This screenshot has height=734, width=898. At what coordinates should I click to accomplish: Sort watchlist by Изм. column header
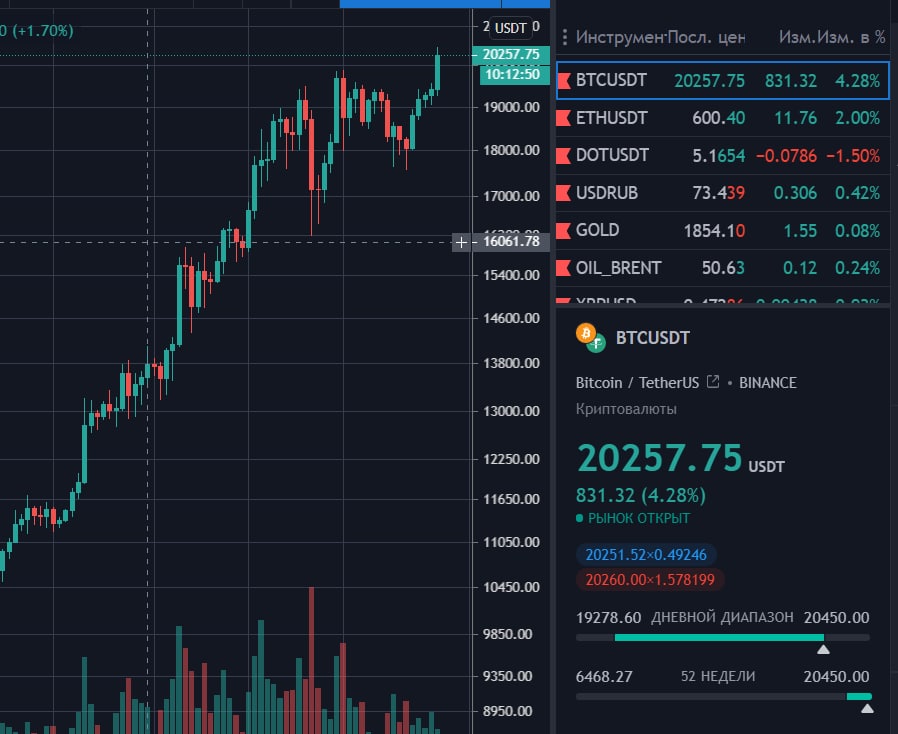coord(797,37)
